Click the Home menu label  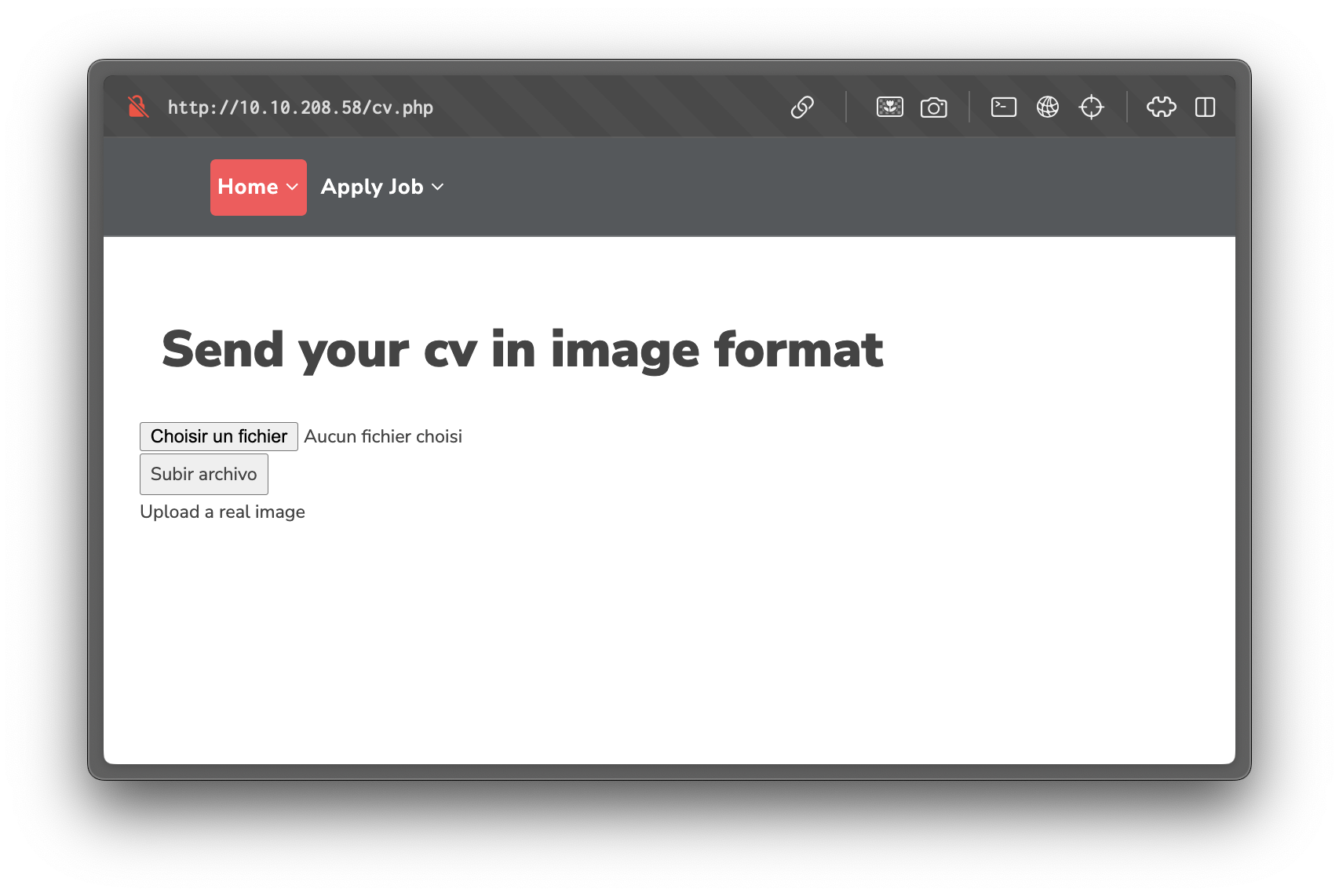click(x=248, y=187)
